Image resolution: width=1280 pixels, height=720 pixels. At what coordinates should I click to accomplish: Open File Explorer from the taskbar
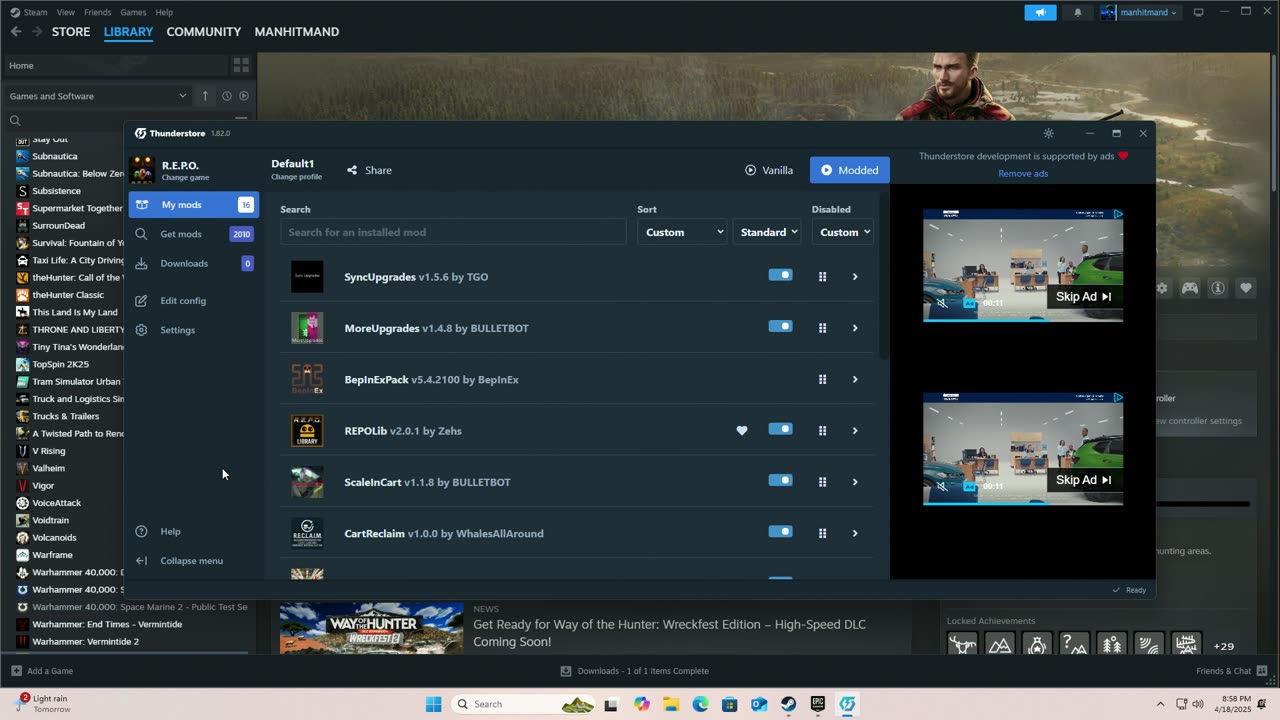click(671, 704)
